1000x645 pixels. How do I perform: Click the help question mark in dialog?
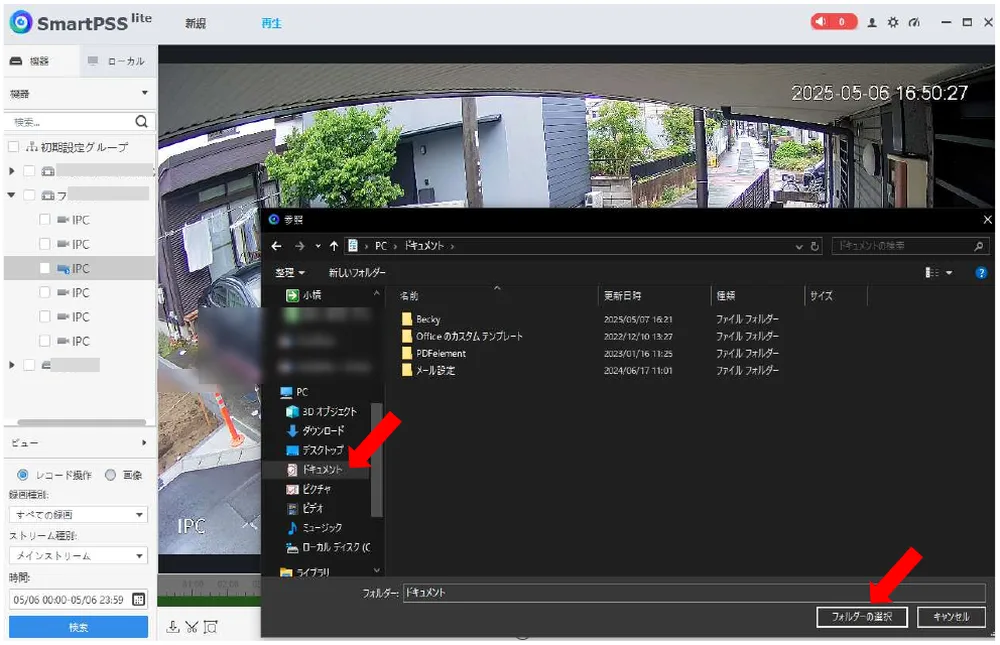981,272
